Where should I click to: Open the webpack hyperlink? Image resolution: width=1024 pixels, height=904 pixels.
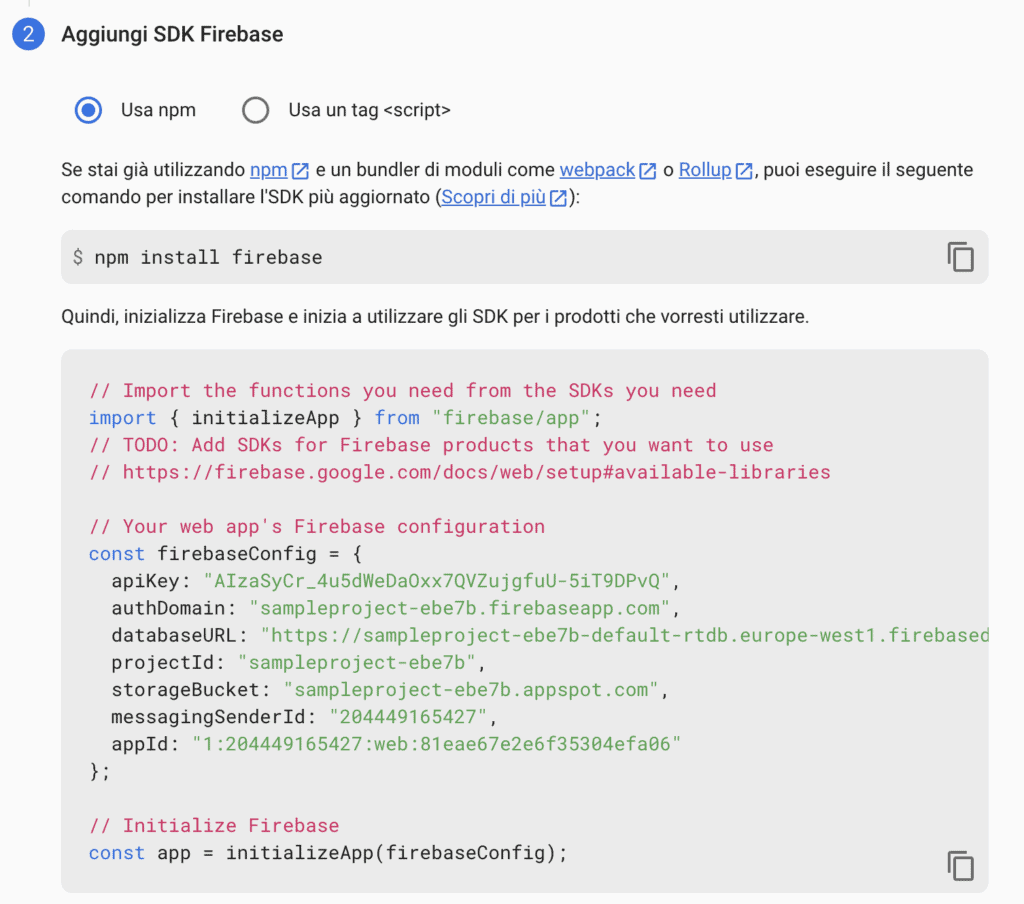[597, 170]
